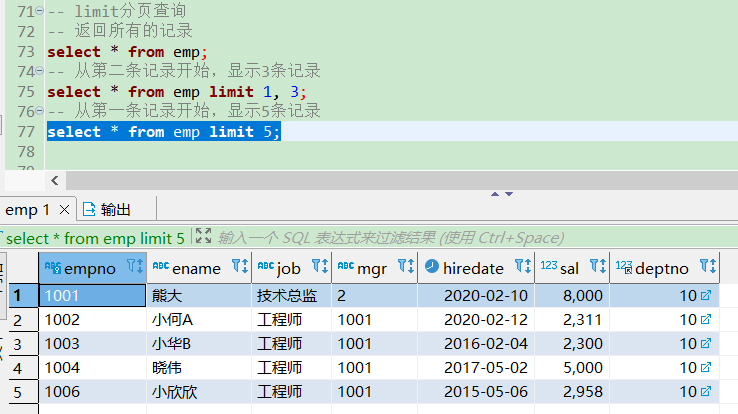This screenshot has width=738, height=414.
Task: Select cell ename 小欣欣
Action: point(199,392)
